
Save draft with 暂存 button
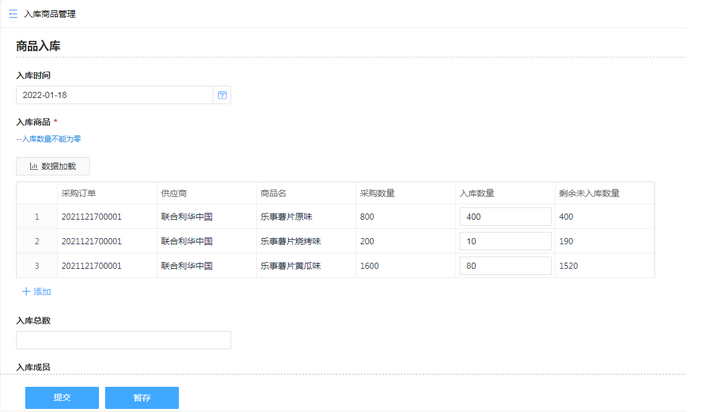point(142,397)
